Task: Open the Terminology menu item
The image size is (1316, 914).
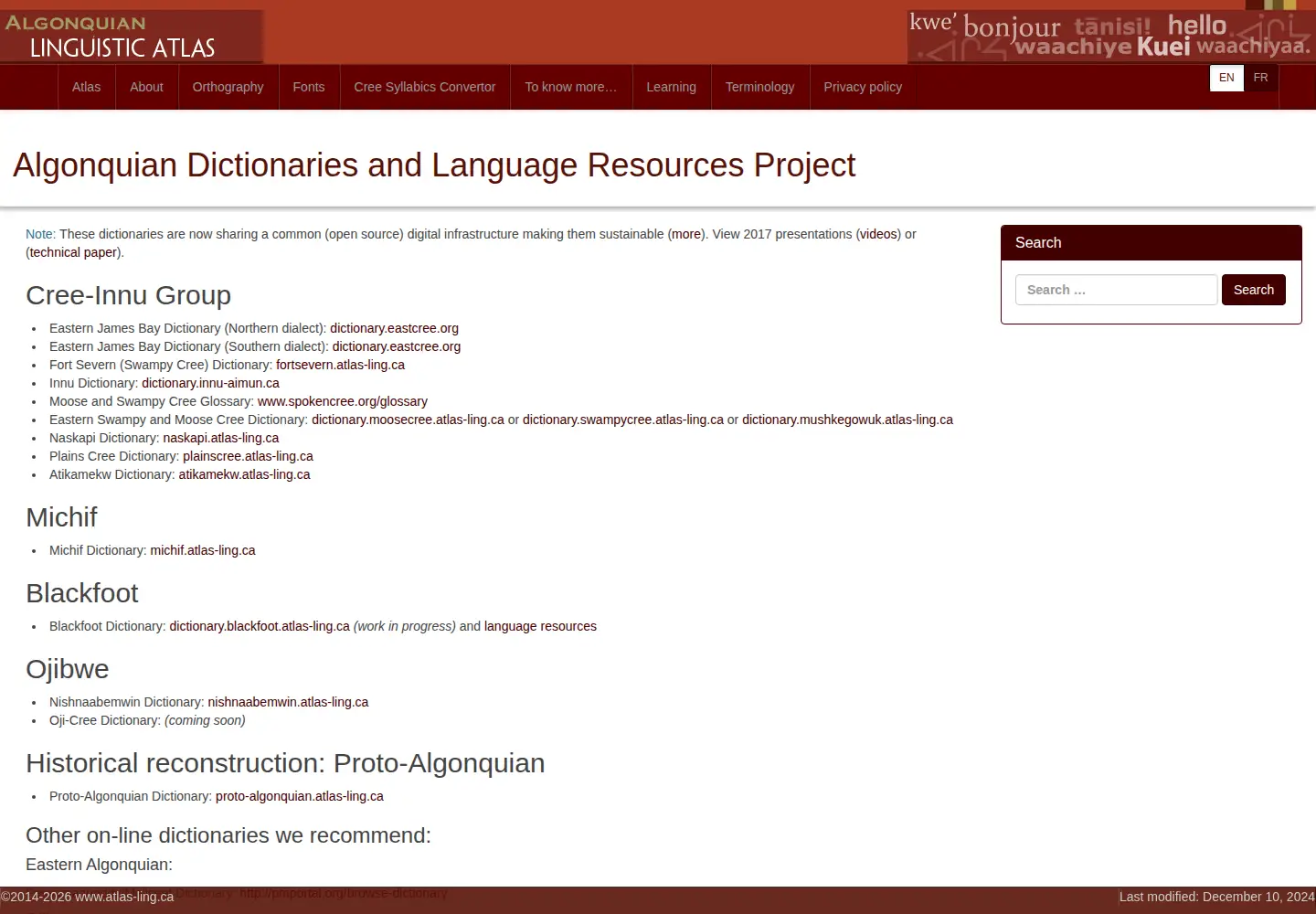Action: 760,87
